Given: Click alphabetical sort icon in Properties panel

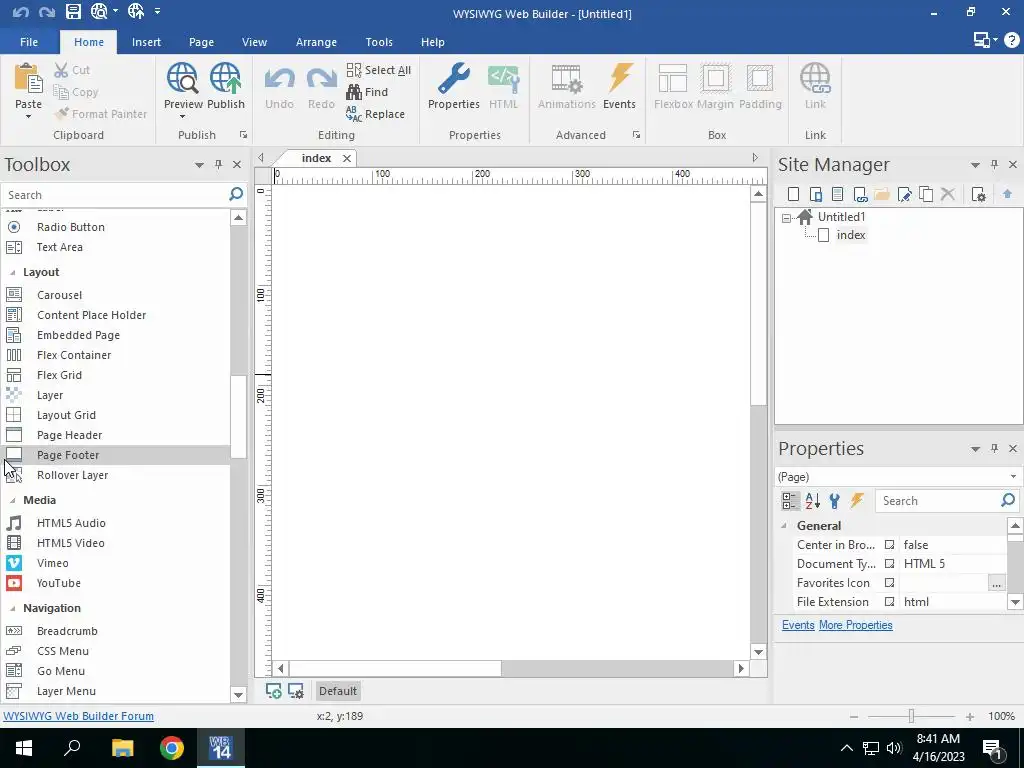Looking at the screenshot, I should point(812,501).
